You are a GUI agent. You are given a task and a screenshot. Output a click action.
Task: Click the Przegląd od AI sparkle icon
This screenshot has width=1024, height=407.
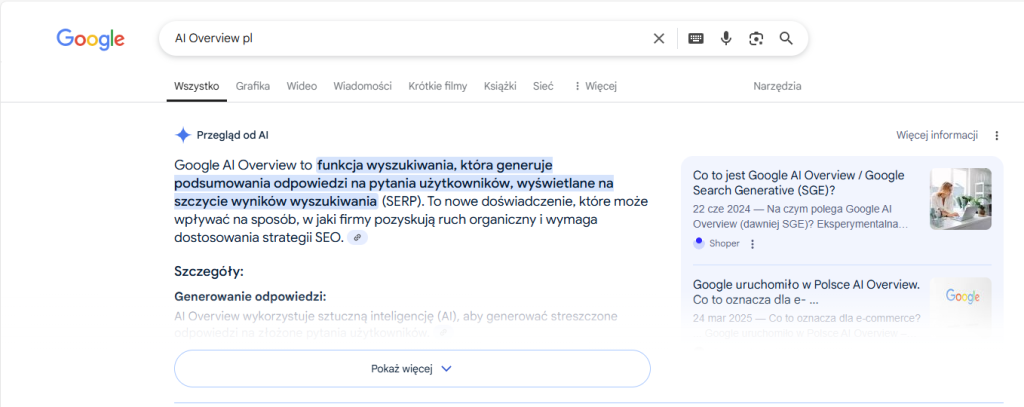pyautogui.click(x=183, y=135)
